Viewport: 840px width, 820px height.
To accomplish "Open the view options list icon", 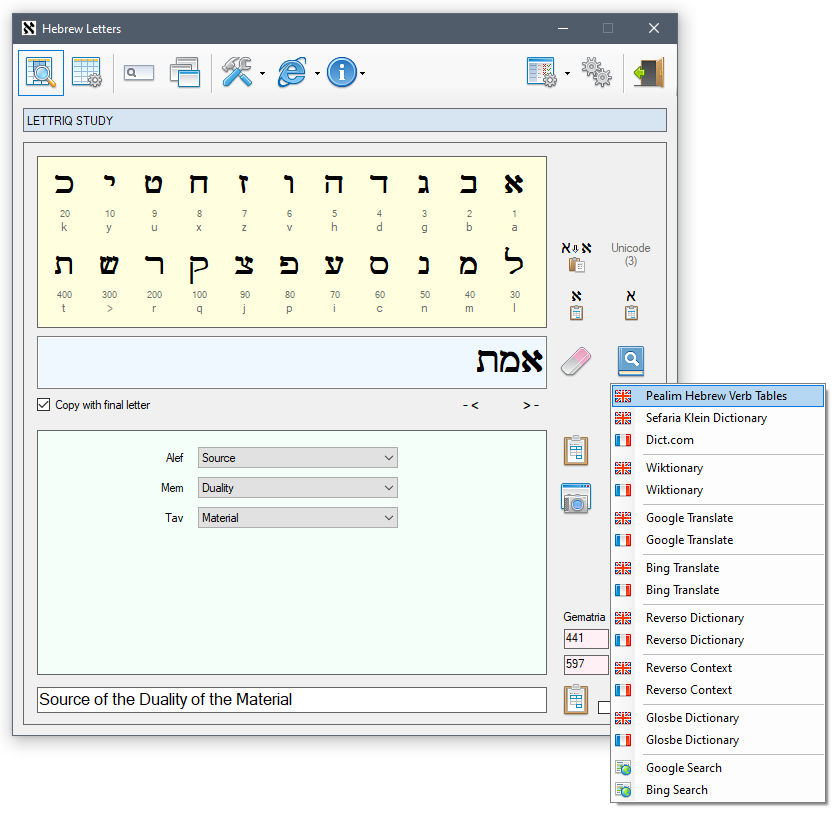I will (542, 72).
